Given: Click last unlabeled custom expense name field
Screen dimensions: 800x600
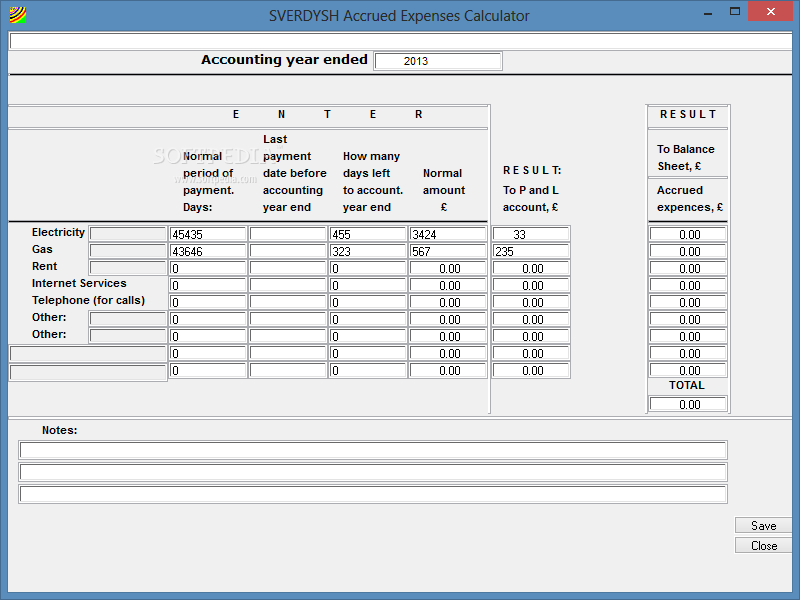Looking at the screenshot, I should tap(88, 372).
